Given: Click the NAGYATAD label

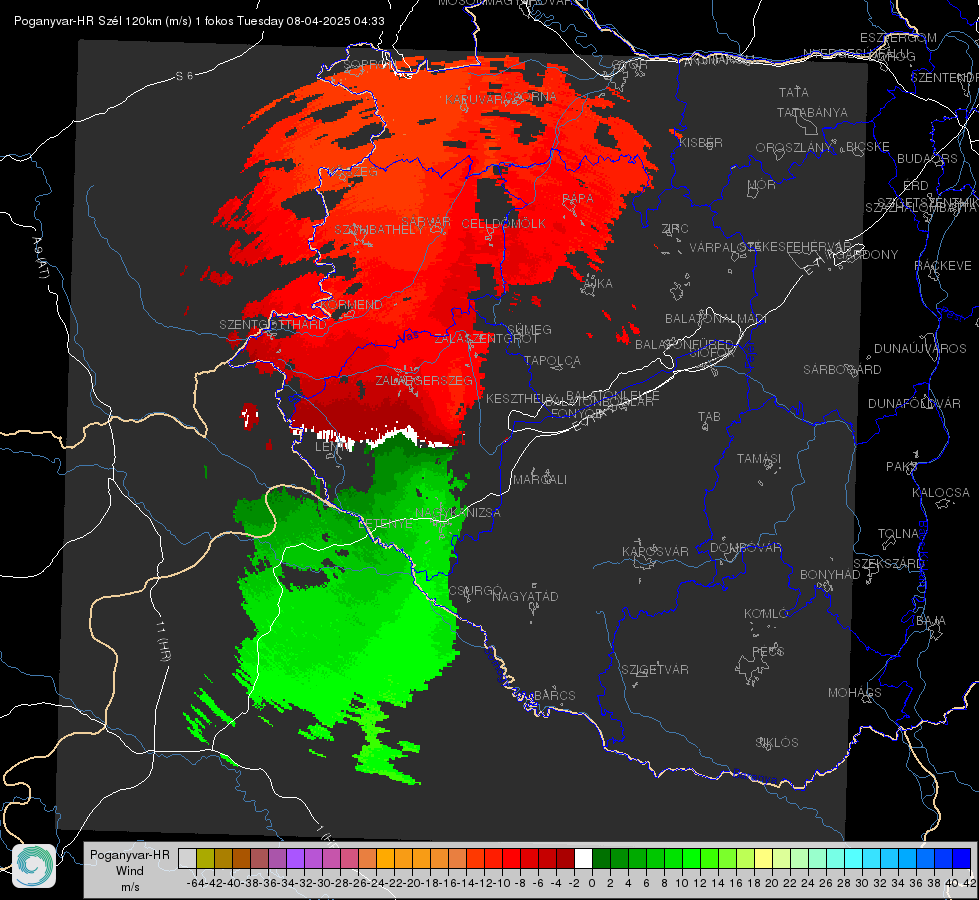Looking at the screenshot, I should (x=525, y=596).
